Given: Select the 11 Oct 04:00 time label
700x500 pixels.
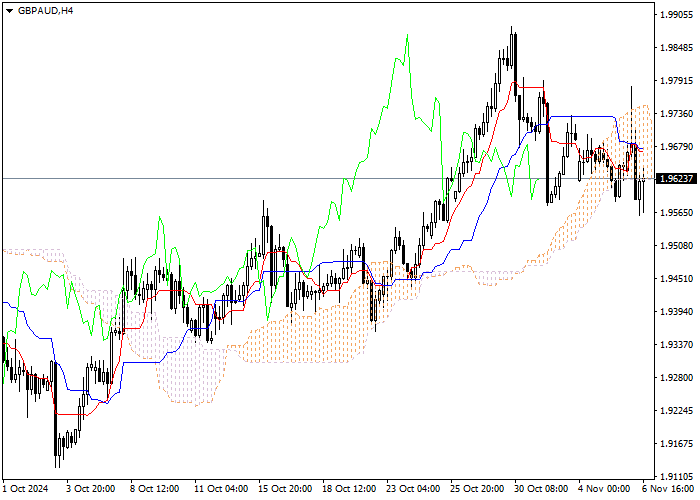Looking at the screenshot, I should coord(221,488).
